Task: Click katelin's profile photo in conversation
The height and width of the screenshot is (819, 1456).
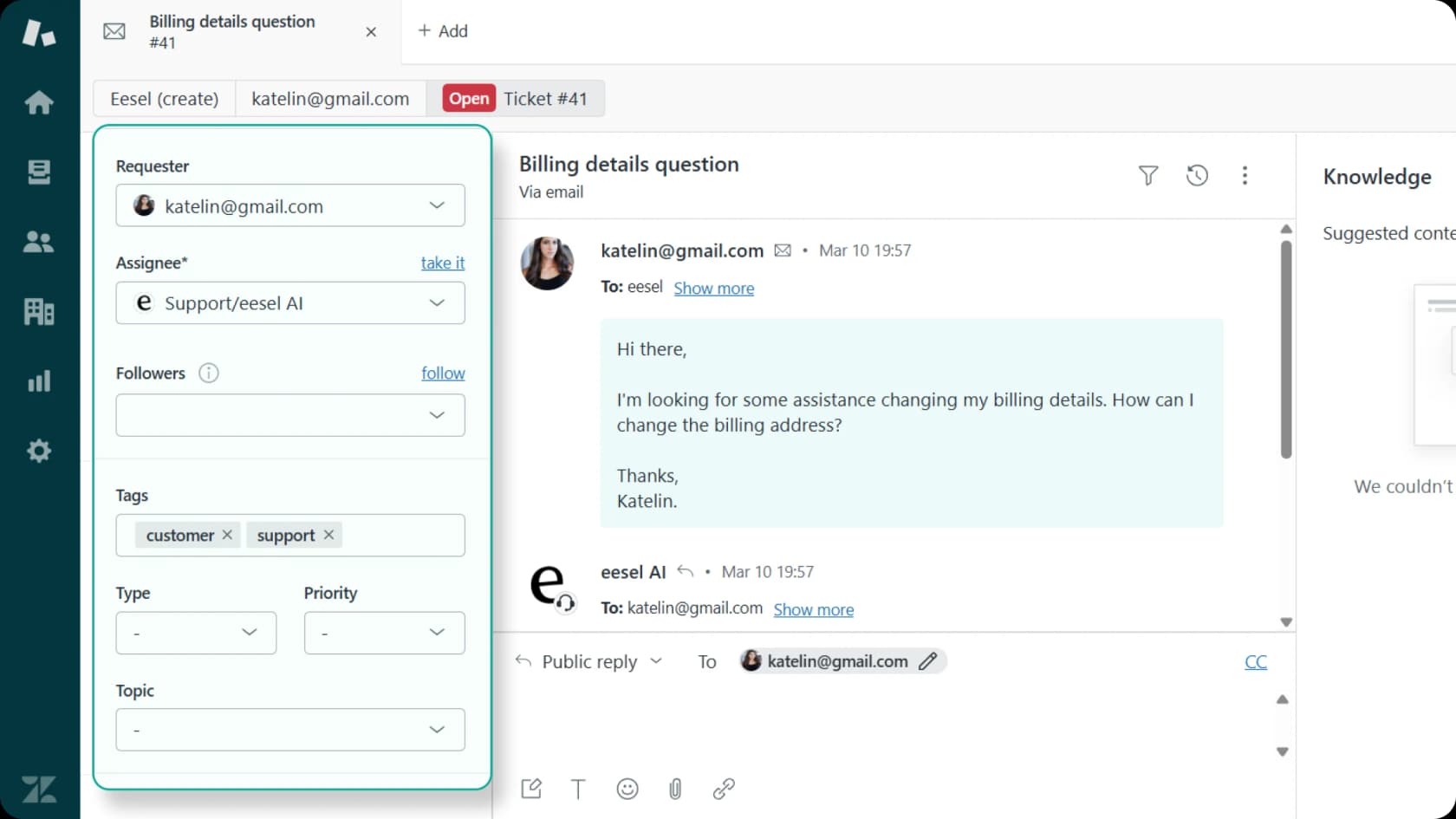Action: coord(548,263)
